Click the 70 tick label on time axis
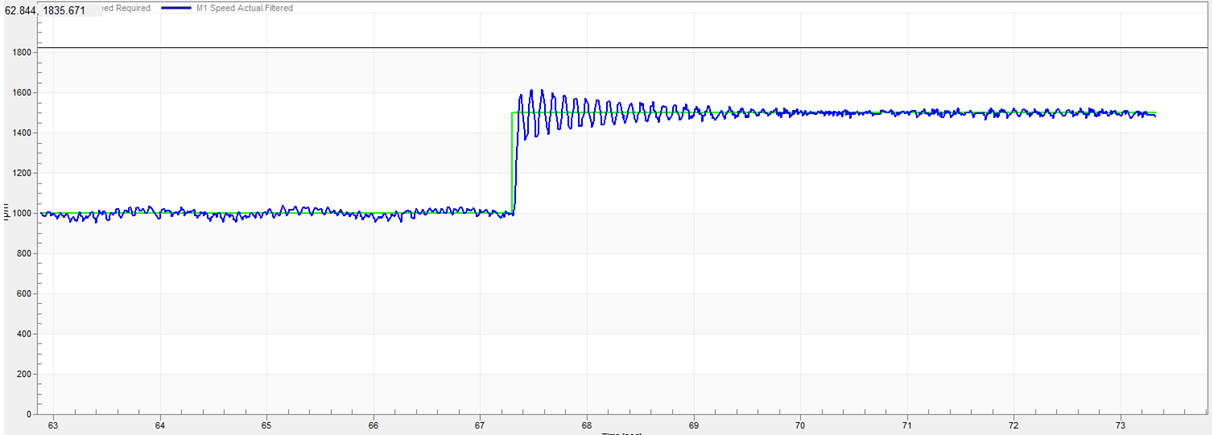Viewport: 1212px width, 435px height. pos(800,425)
